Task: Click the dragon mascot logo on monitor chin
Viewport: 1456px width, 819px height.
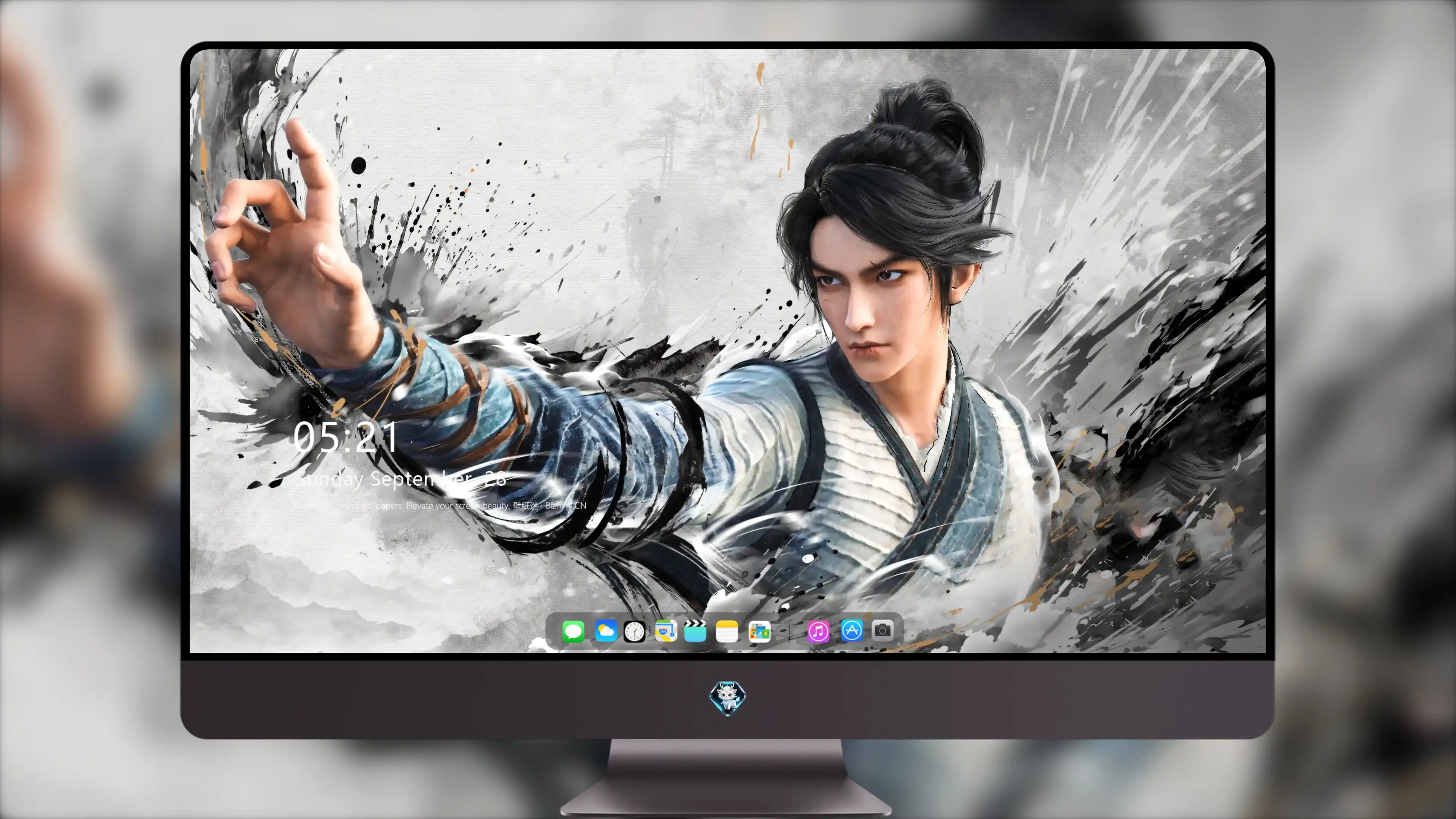Action: pos(728,698)
